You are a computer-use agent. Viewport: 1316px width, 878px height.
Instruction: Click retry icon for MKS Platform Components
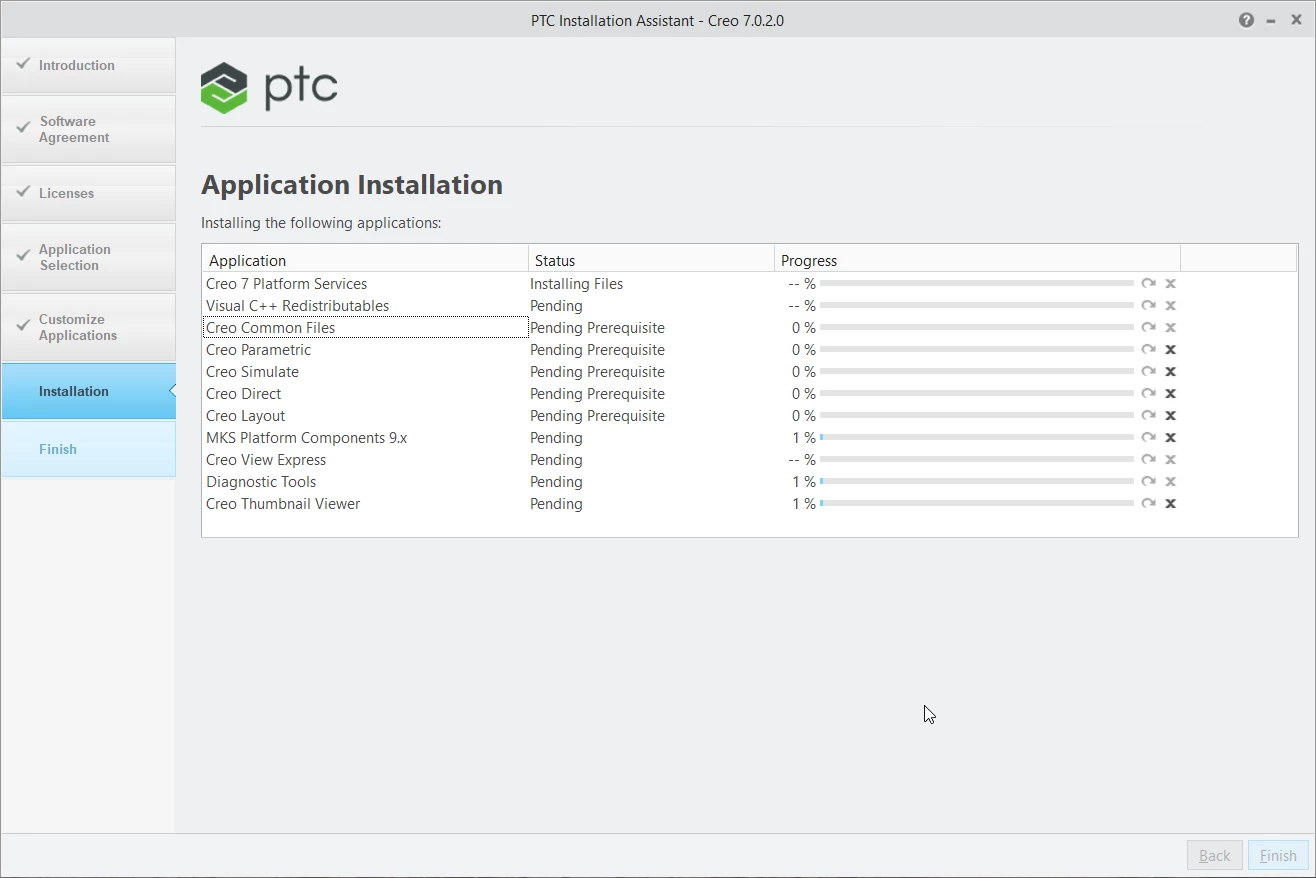pos(1148,438)
